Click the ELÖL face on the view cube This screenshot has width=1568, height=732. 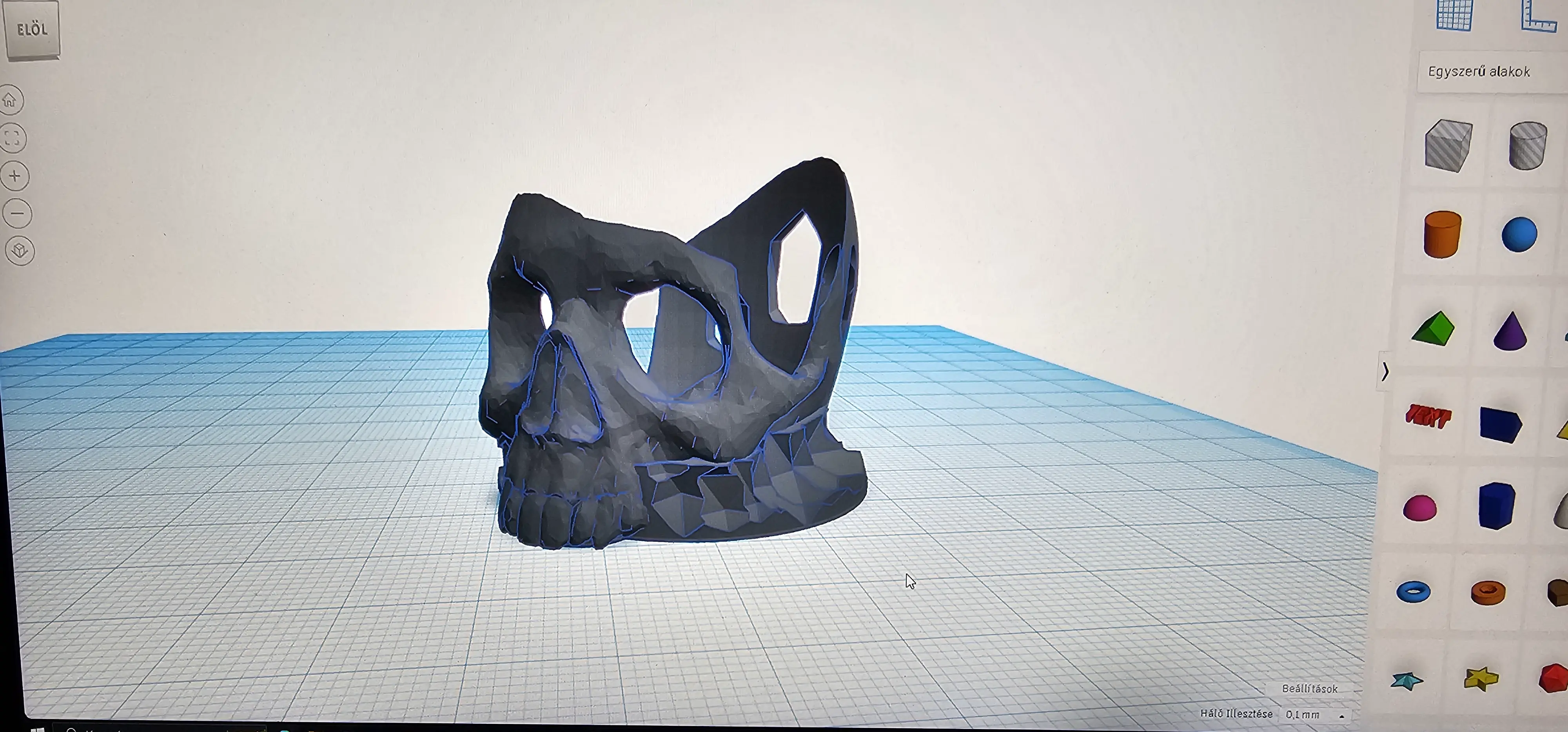[33, 29]
